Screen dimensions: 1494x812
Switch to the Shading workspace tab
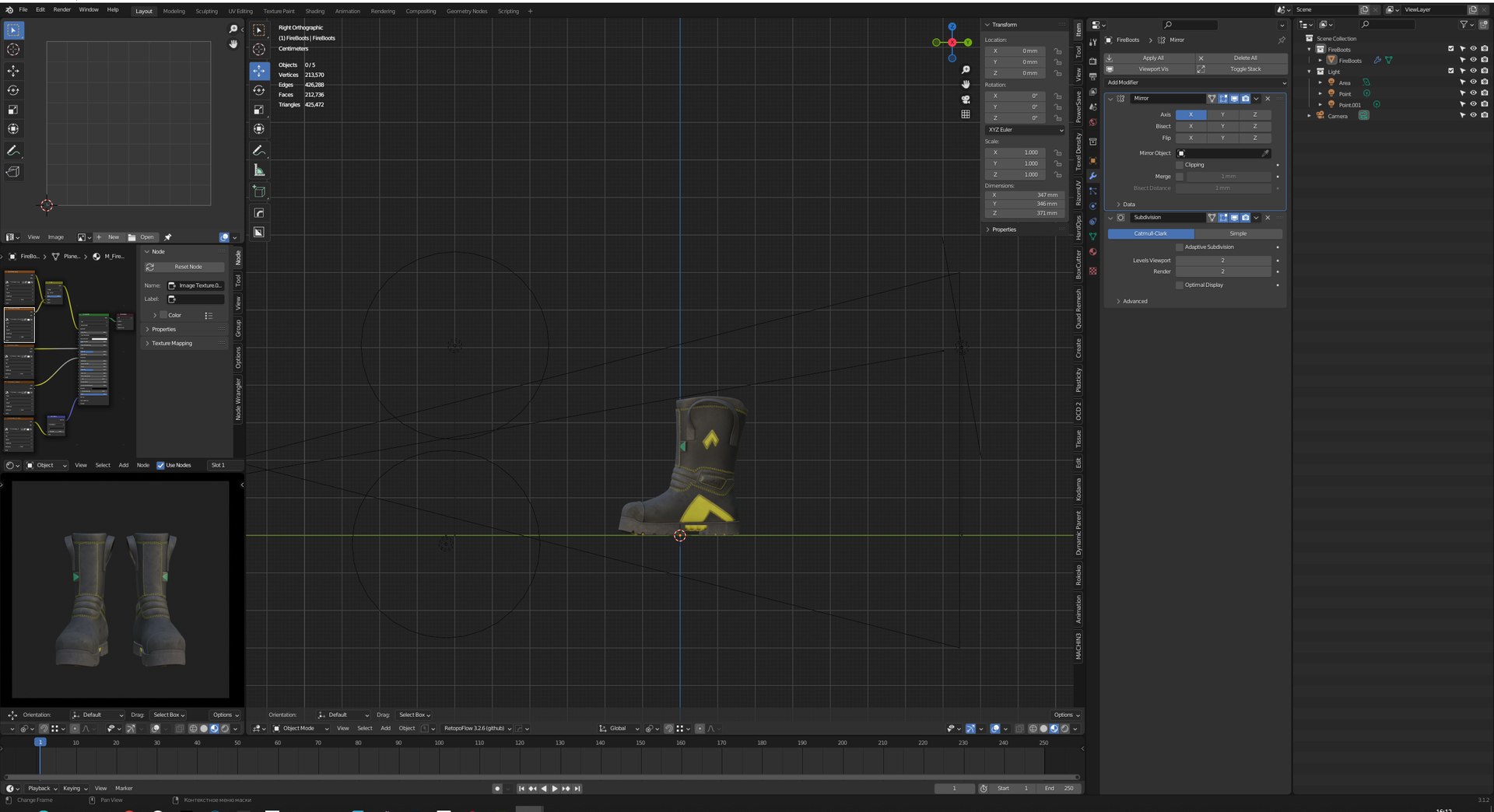[315, 11]
